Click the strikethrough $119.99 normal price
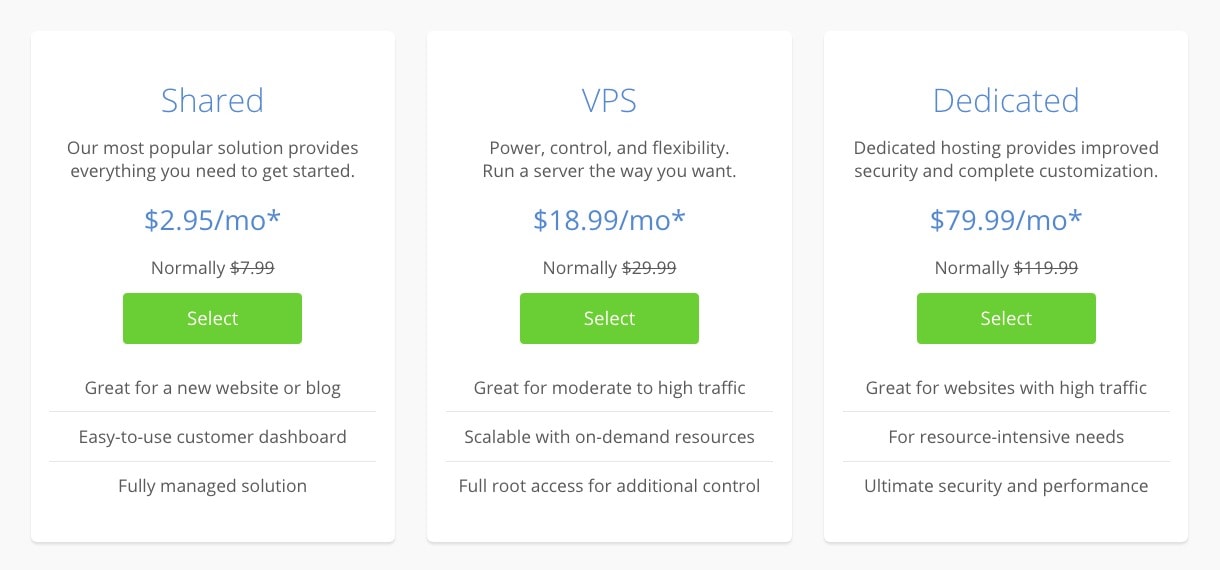1220x570 pixels. click(1046, 268)
